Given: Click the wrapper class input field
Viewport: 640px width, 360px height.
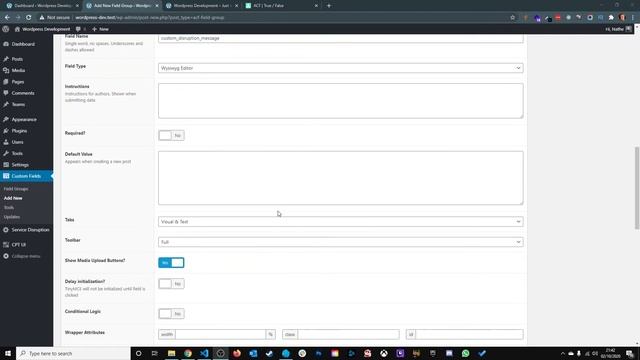Looking at the screenshot, I should pyautogui.click(x=348, y=334).
